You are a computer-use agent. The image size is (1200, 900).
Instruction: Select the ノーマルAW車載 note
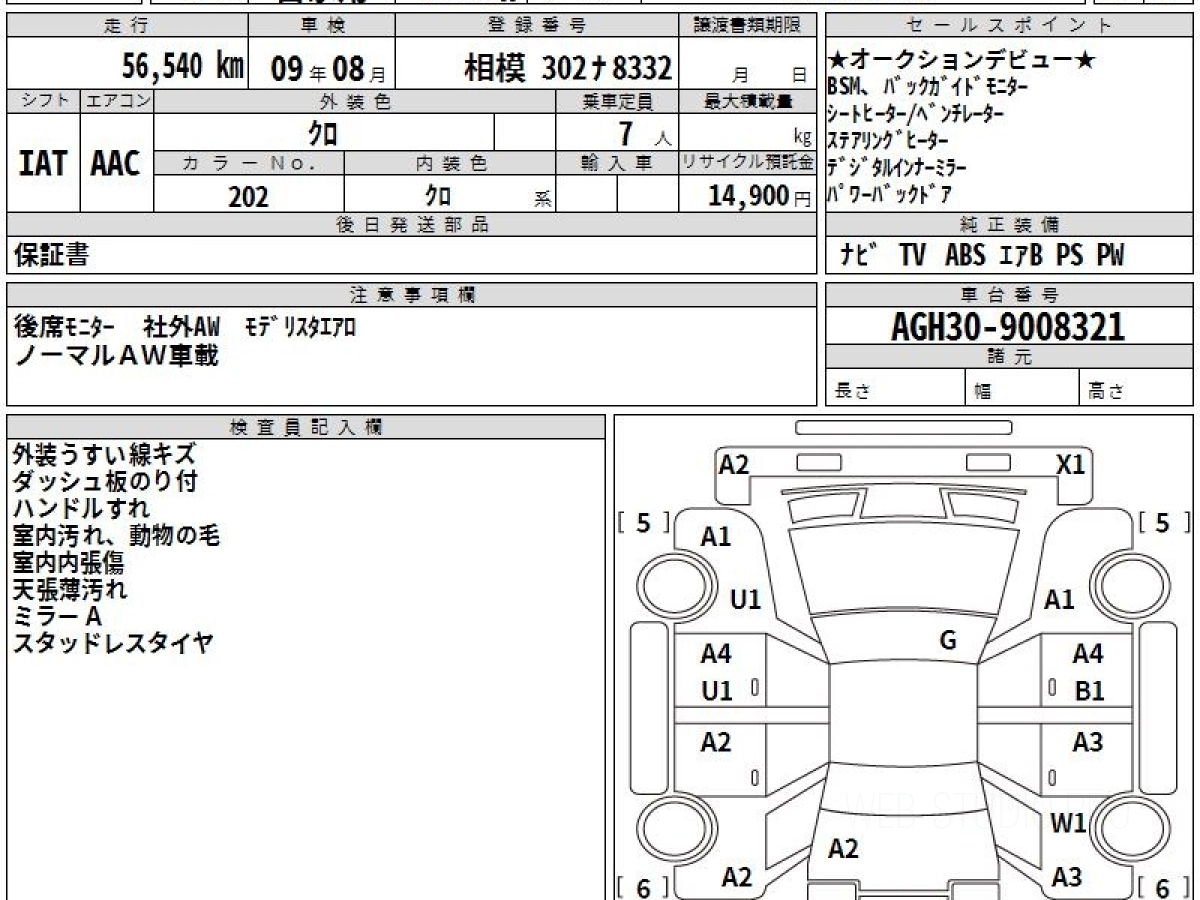[x=116, y=355]
